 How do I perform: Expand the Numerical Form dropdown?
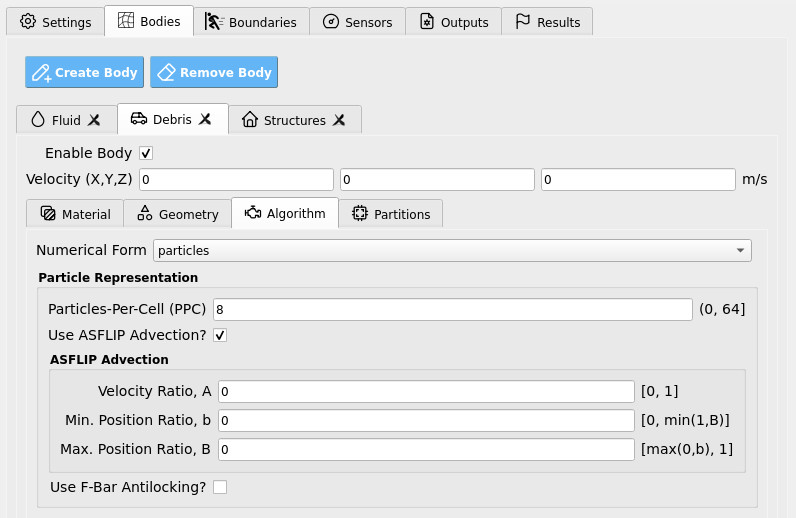click(x=452, y=250)
